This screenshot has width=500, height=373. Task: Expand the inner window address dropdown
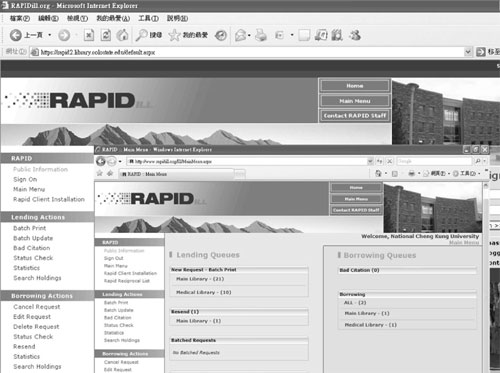pyautogui.click(x=370, y=161)
